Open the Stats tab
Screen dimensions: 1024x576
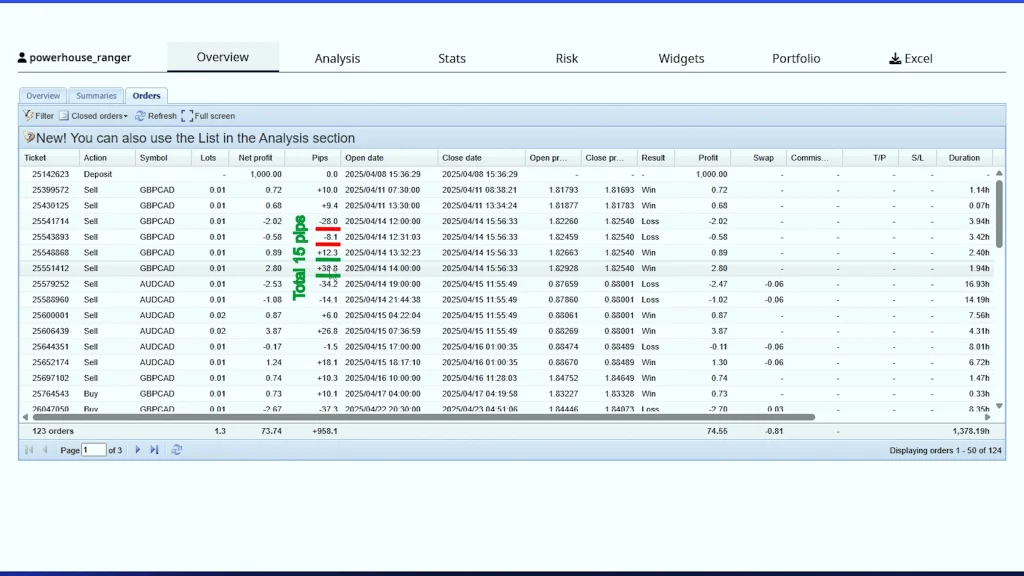tap(452, 59)
